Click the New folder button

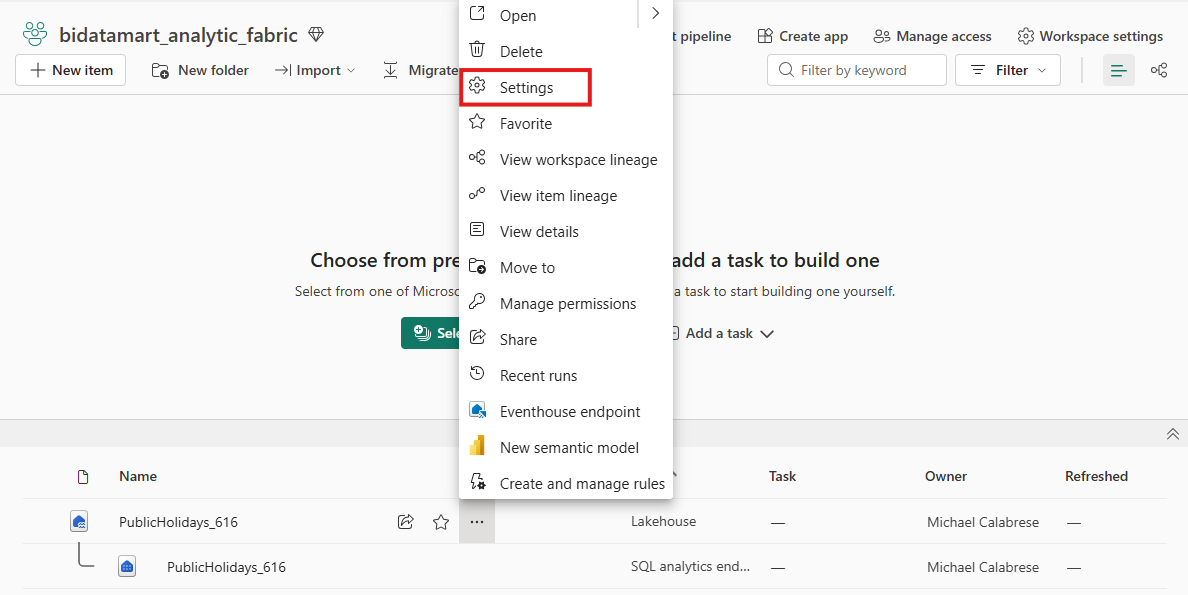[200, 70]
